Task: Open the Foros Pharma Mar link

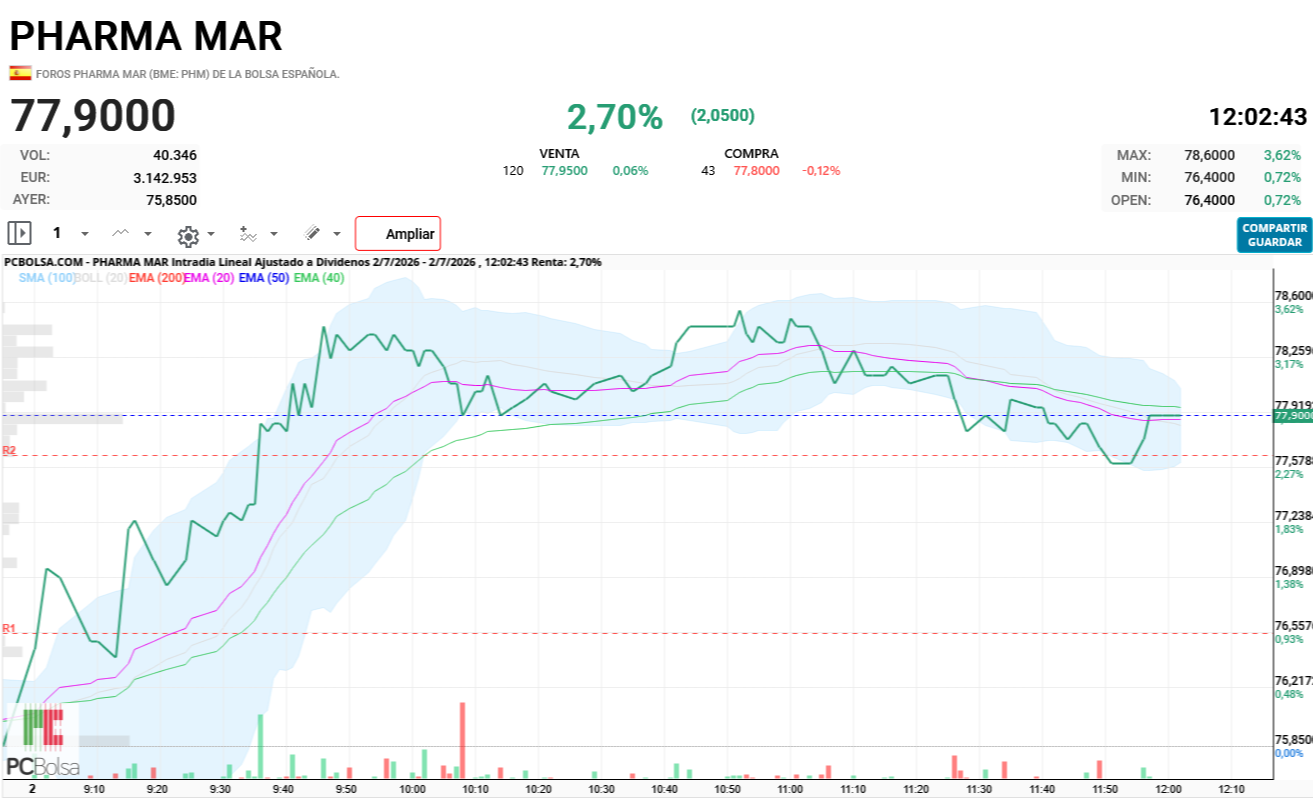Action: click(188, 74)
